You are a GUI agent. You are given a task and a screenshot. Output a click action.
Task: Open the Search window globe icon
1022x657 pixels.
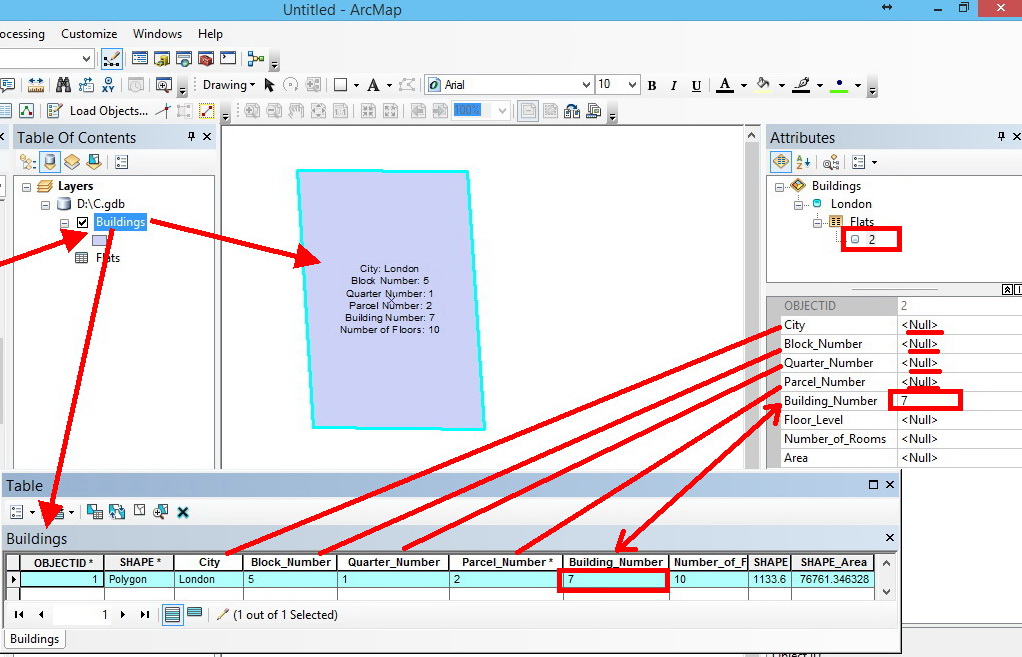coord(184,59)
